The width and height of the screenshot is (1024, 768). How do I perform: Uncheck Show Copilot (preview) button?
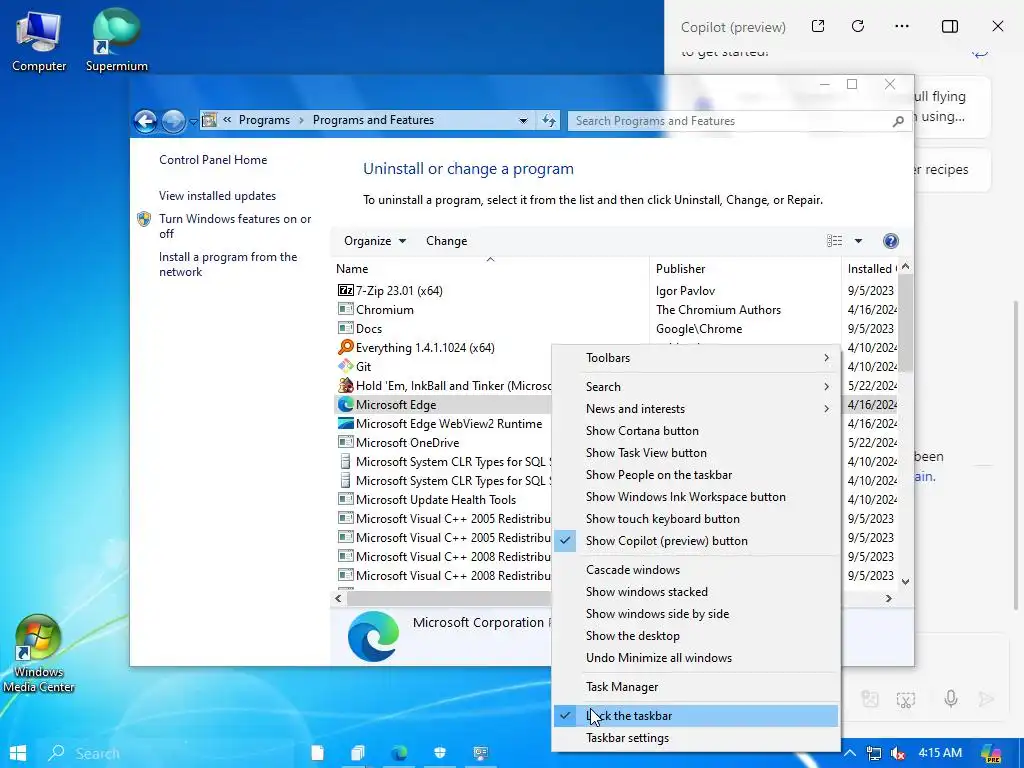pos(696,541)
